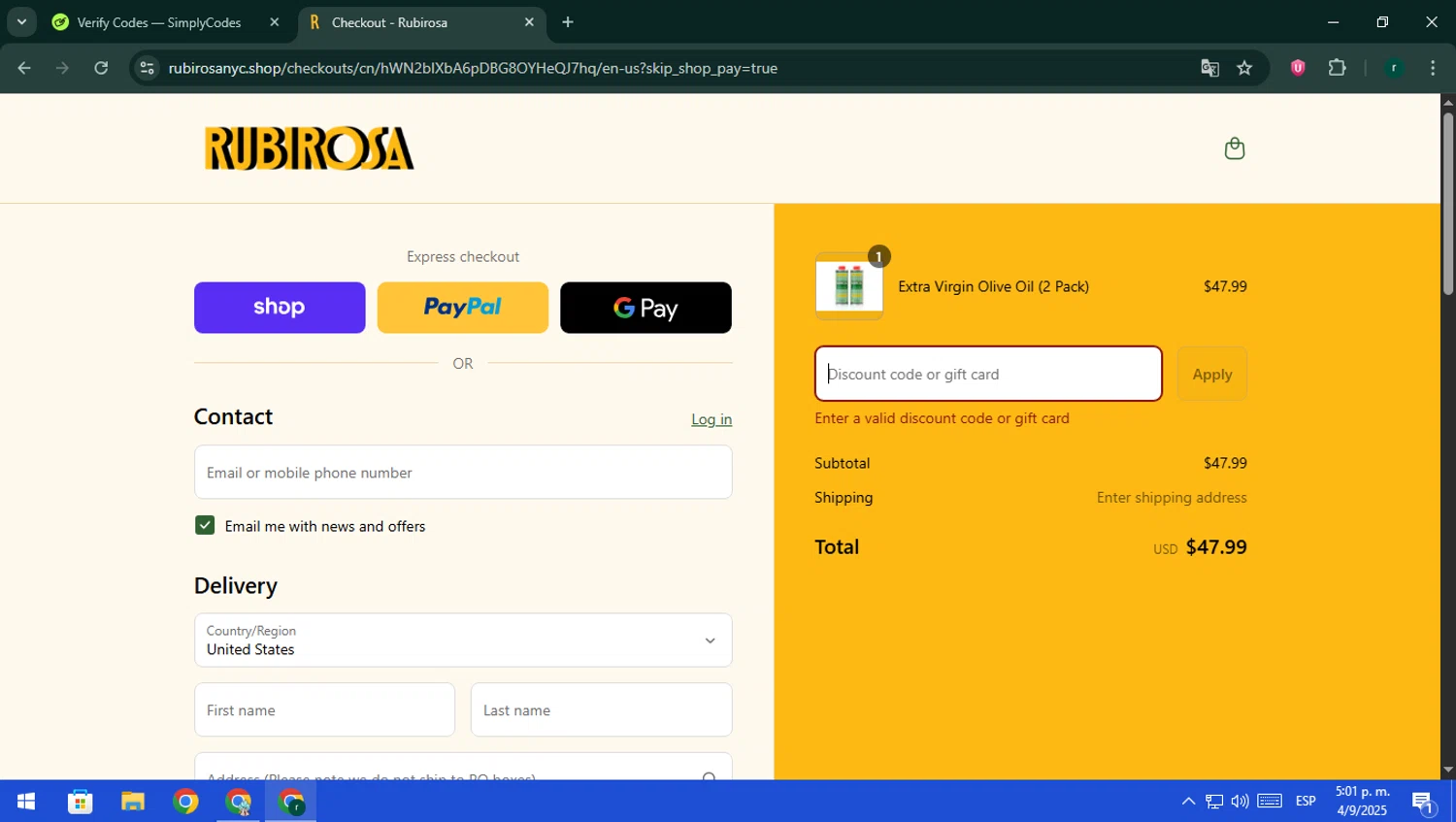Click the Enter shipping address text
This screenshot has width=1456, height=822.
click(1172, 498)
